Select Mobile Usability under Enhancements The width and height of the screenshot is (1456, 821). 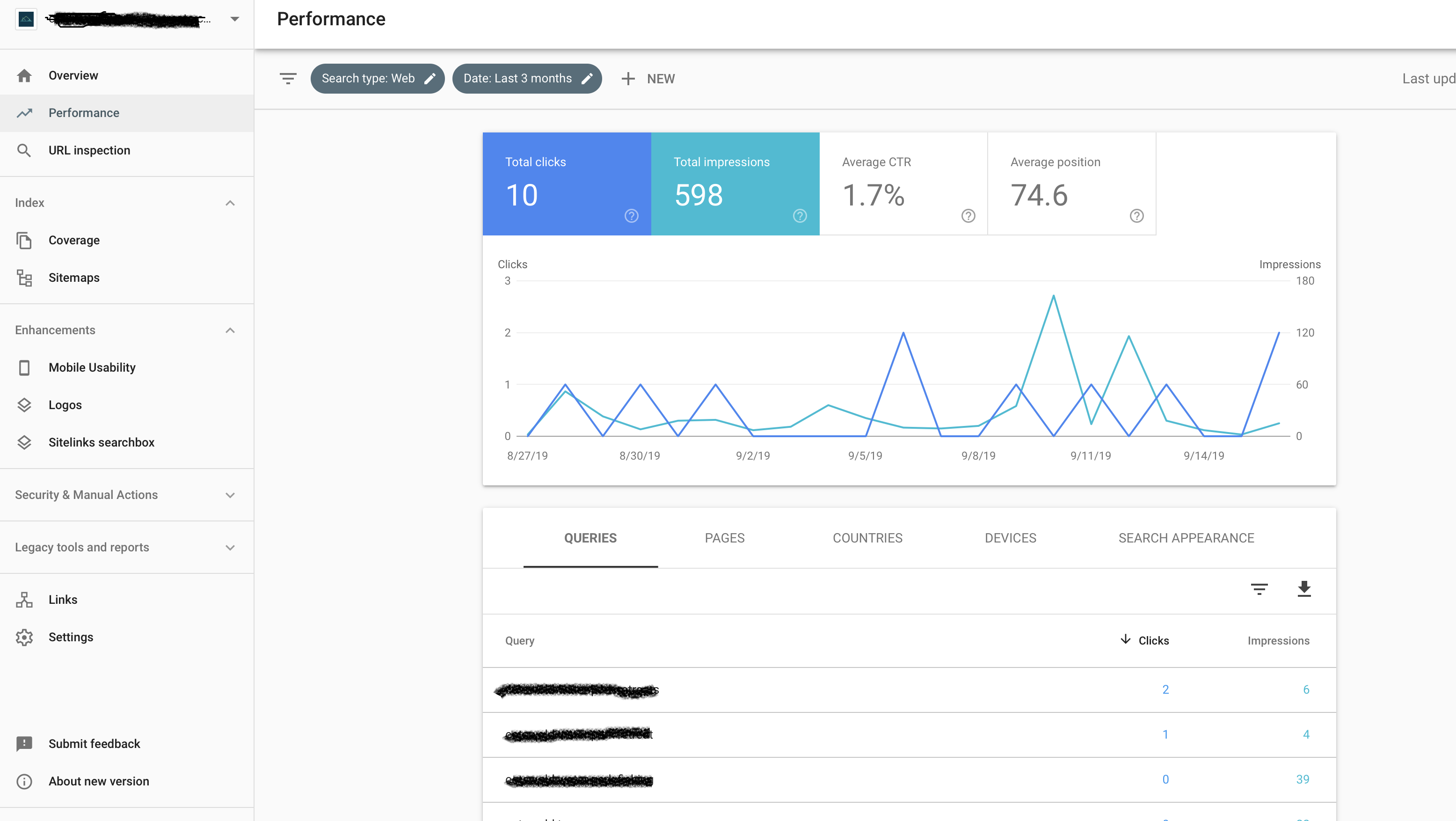tap(92, 367)
